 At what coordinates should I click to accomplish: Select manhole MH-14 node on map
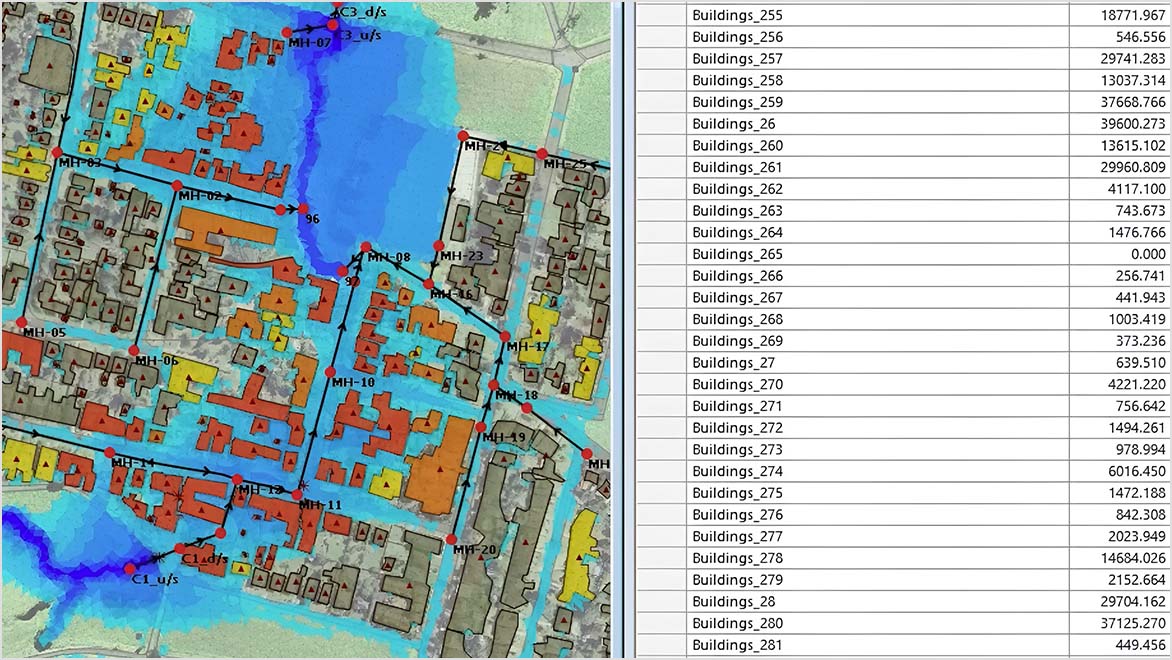tap(110, 452)
